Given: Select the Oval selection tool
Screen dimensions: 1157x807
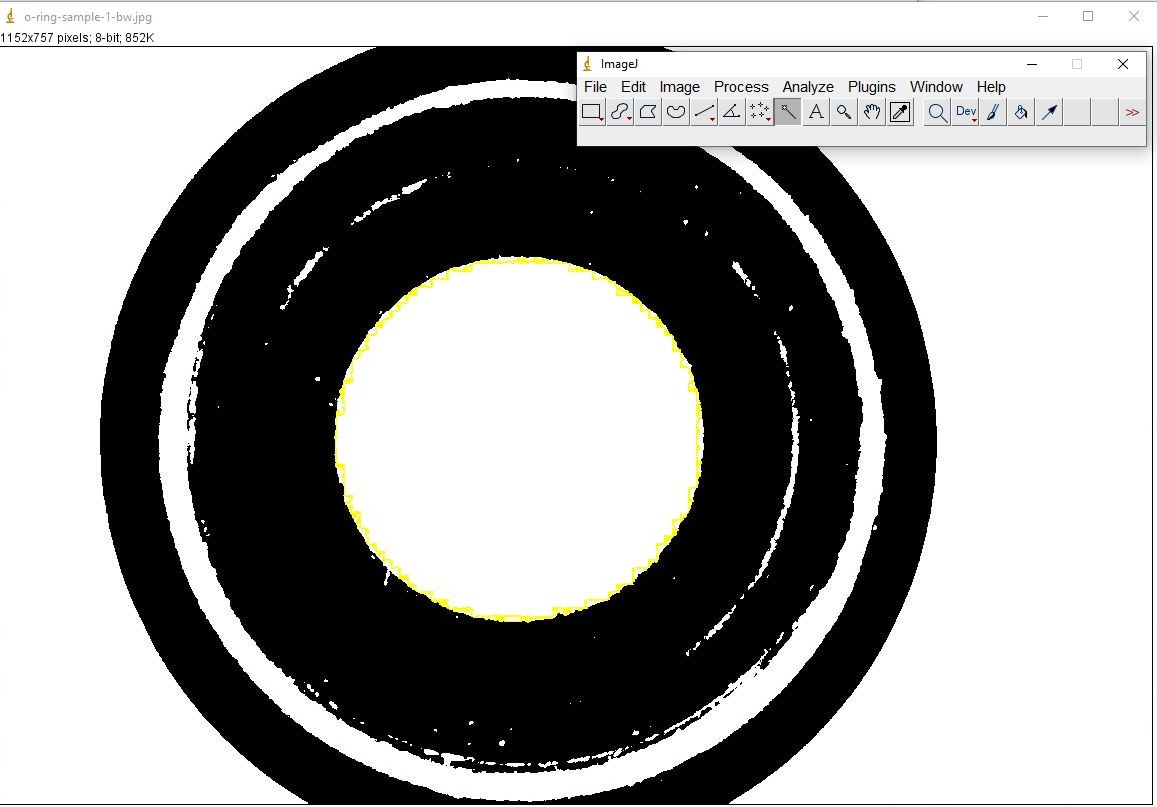Looking at the screenshot, I should [x=620, y=112].
